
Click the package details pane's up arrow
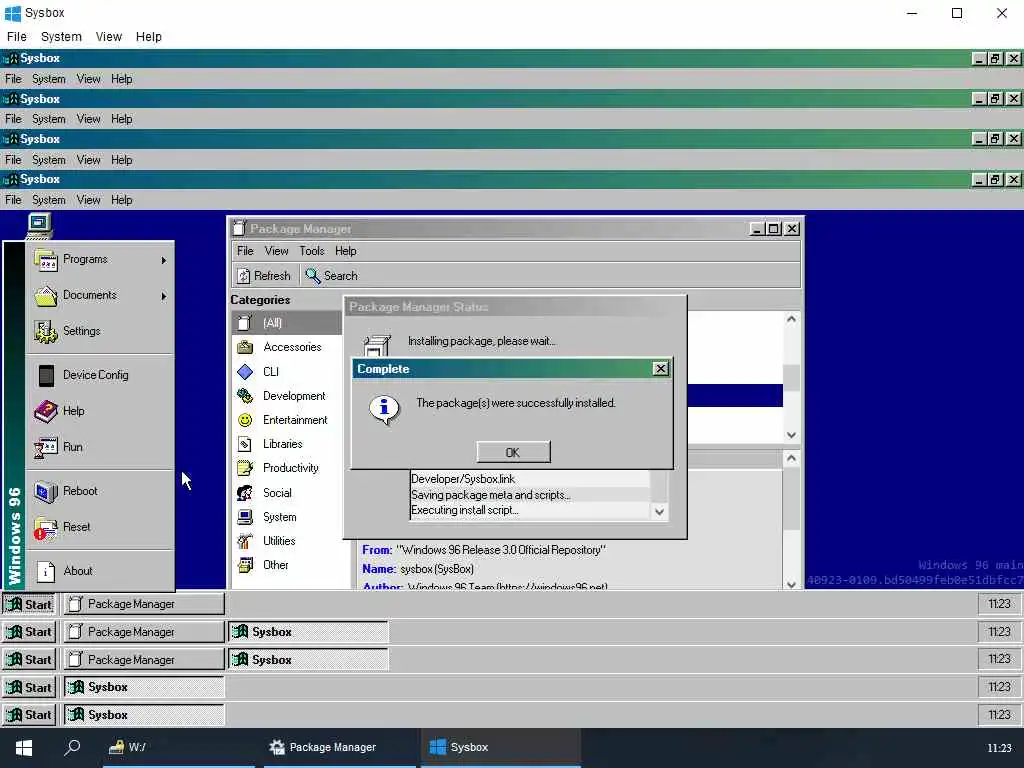(x=792, y=458)
